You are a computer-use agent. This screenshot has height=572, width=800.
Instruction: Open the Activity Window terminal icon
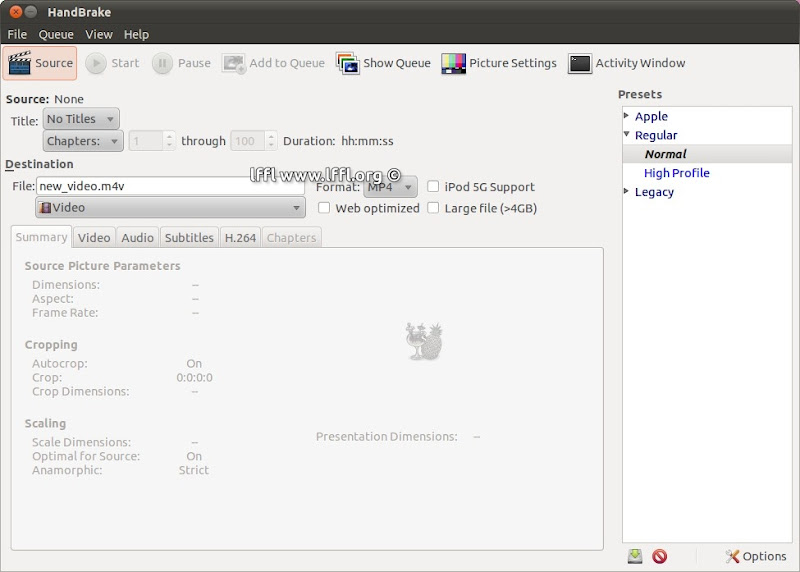pyautogui.click(x=580, y=63)
